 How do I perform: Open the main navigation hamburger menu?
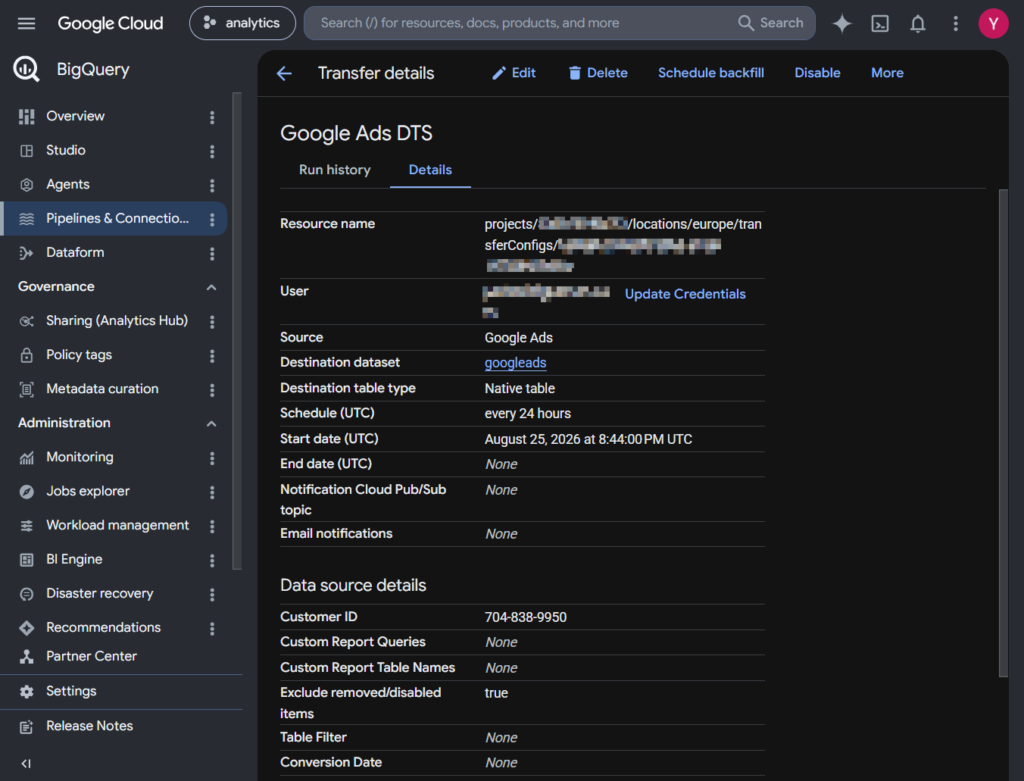pyautogui.click(x=26, y=24)
